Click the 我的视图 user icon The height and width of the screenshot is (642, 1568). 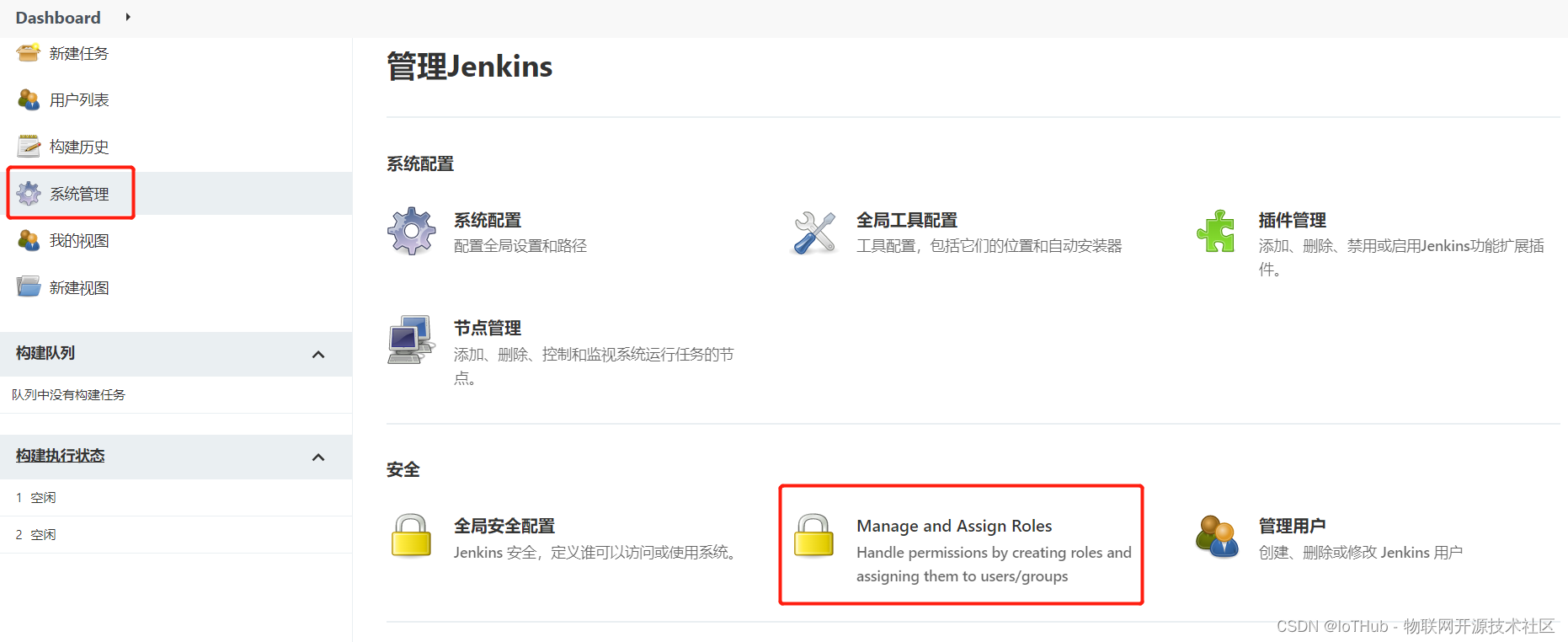(x=29, y=241)
